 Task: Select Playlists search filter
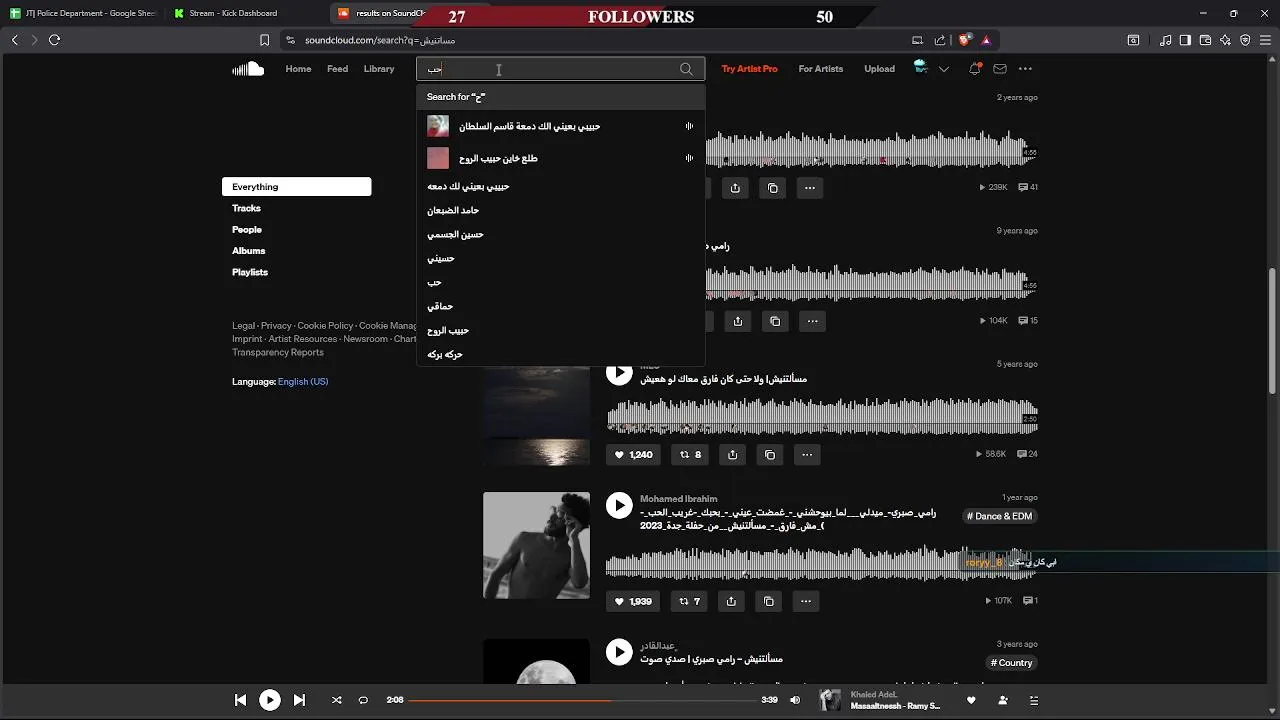coord(250,272)
